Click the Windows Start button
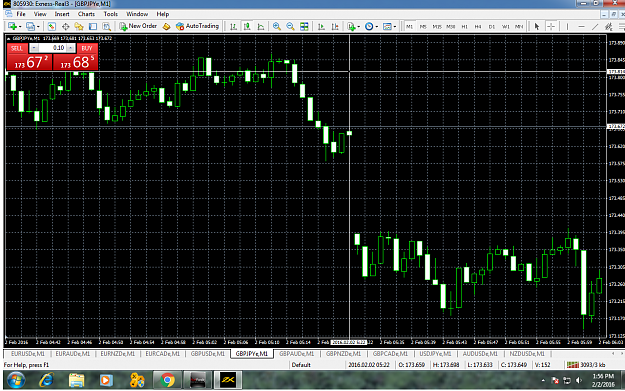Viewport: 625px width, 391px height. click(x=16, y=380)
